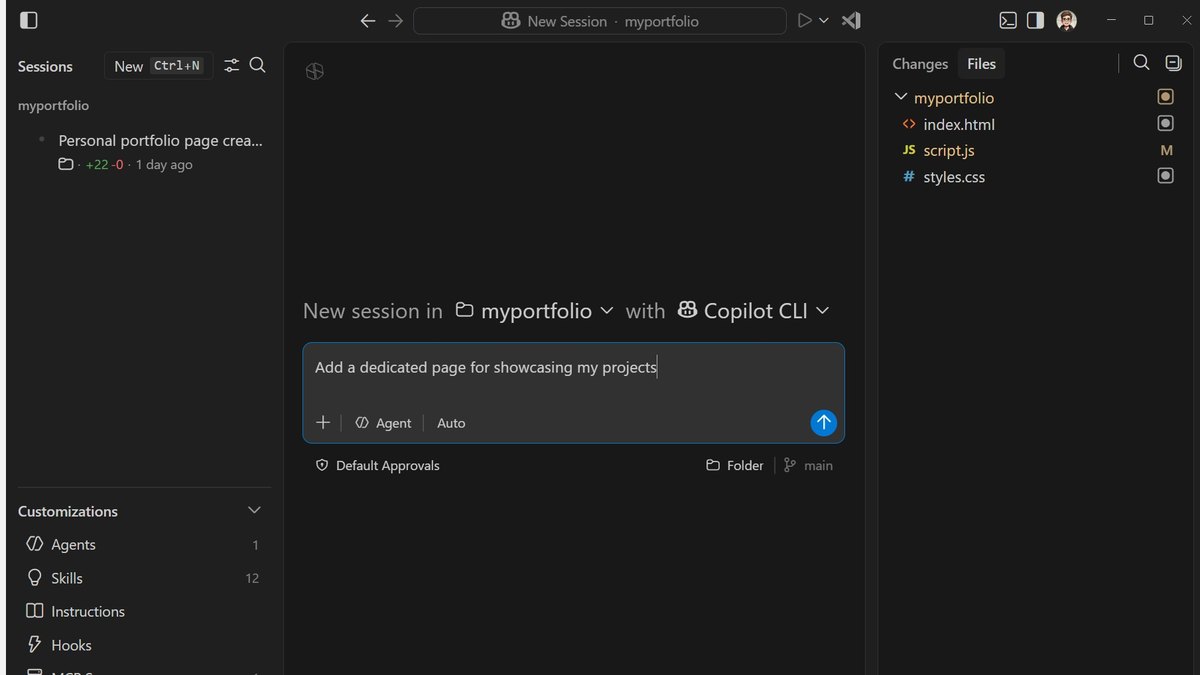Switch to the Files tab

coord(981,64)
